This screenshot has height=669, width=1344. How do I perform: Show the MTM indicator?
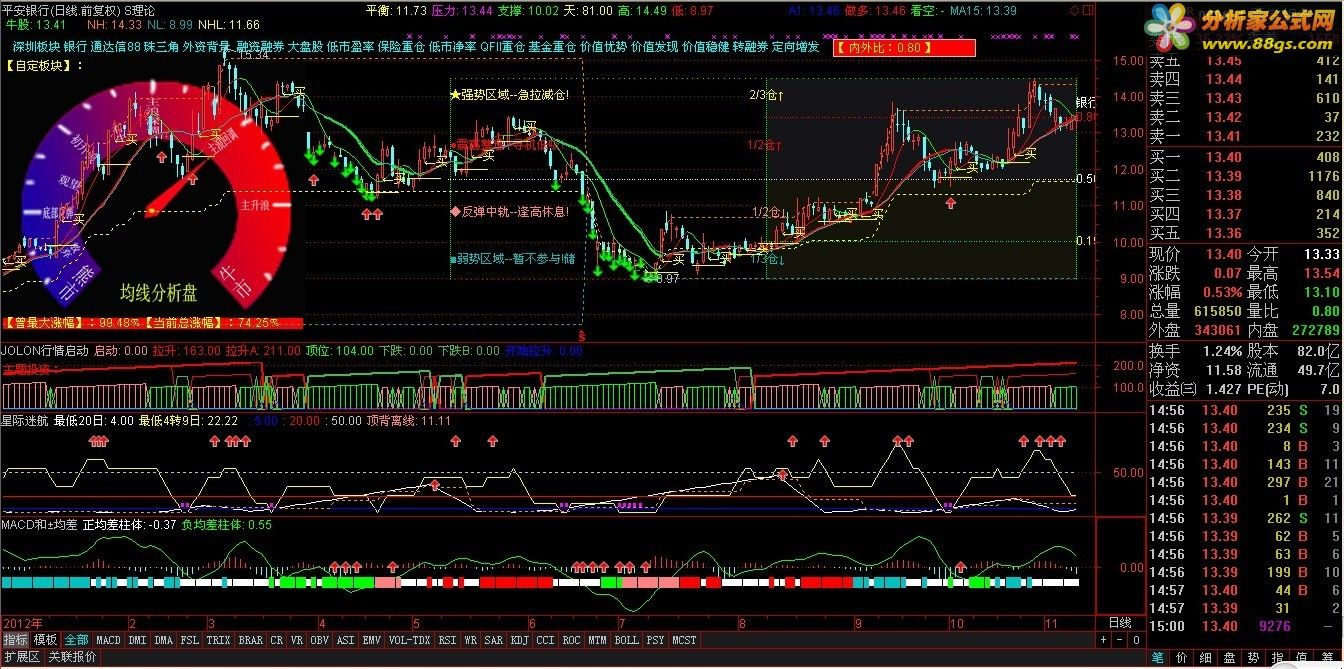[x=598, y=640]
